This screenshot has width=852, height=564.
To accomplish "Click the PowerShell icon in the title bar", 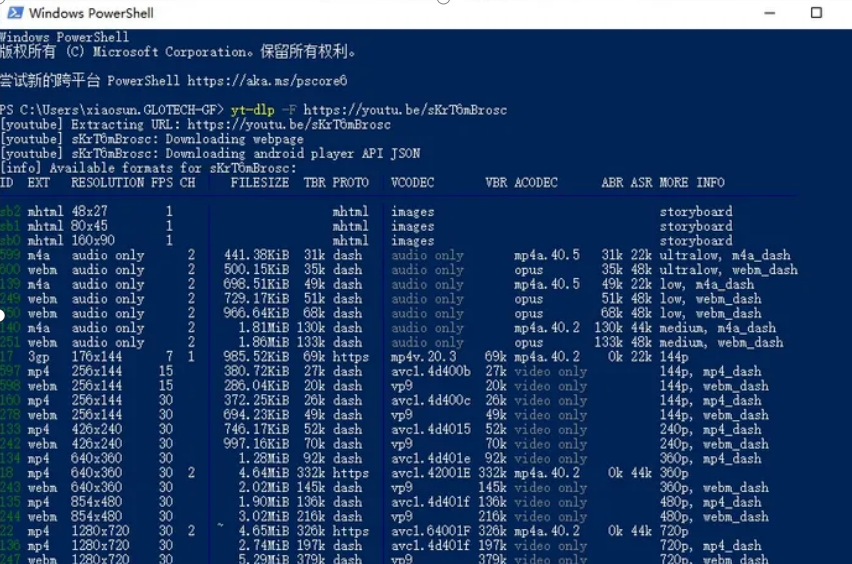I will pyautogui.click(x=15, y=12).
